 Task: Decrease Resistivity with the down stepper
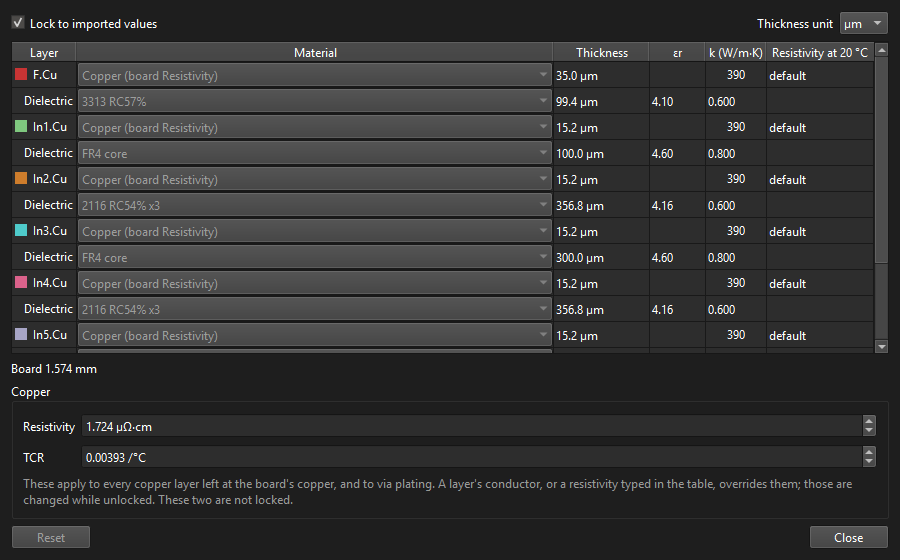[869, 431]
